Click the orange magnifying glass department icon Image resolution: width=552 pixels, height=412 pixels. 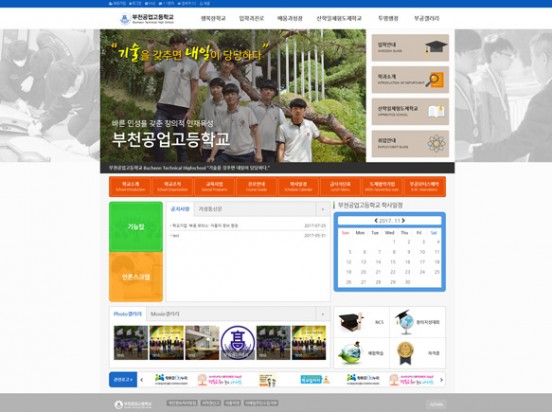[x=435, y=80]
